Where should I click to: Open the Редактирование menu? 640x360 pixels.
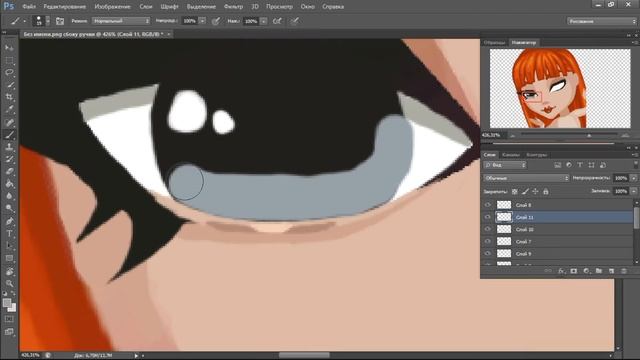(x=65, y=7)
